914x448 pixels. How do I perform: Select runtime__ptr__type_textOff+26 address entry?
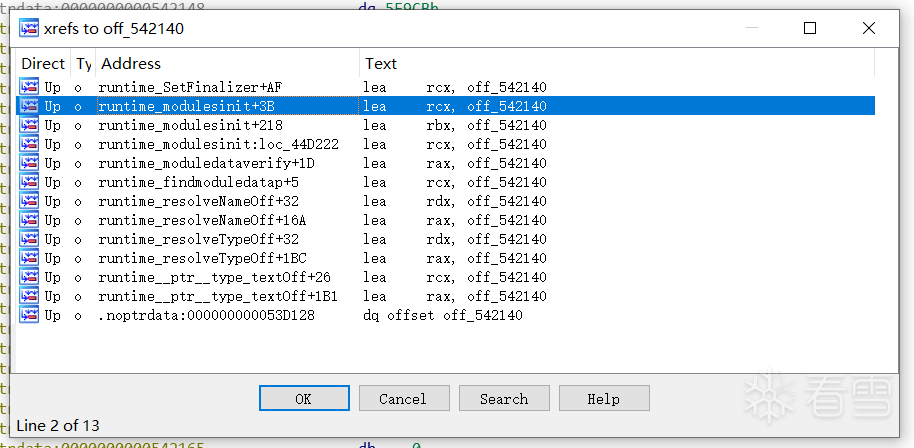coord(215,277)
